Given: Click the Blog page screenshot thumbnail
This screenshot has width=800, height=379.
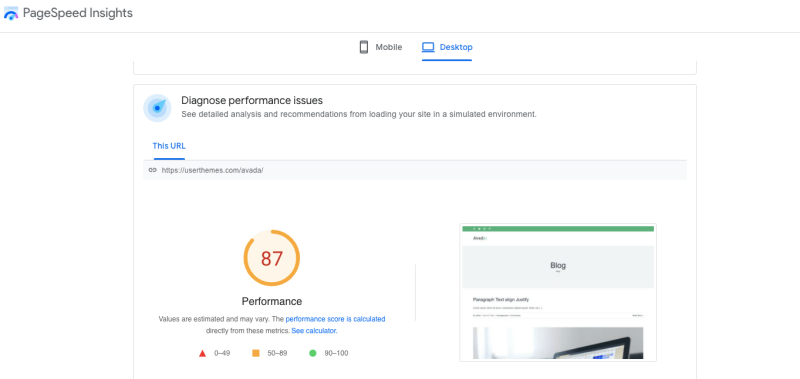Looking at the screenshot, I should 558,293.
